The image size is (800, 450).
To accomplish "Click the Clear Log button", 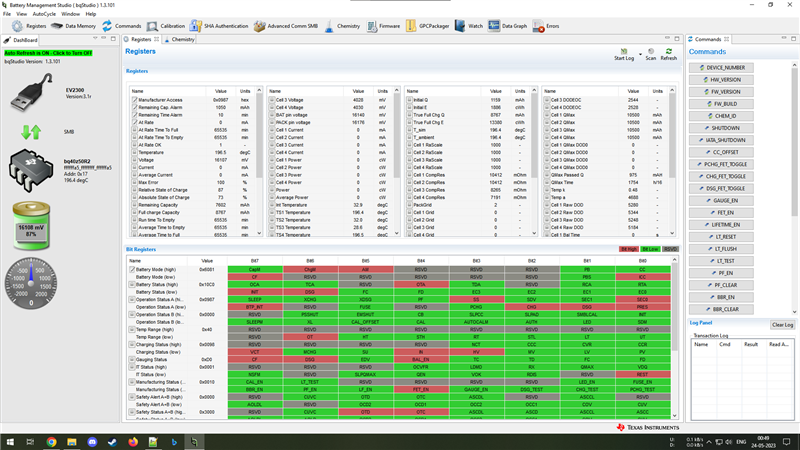I will tap(782, 325).
